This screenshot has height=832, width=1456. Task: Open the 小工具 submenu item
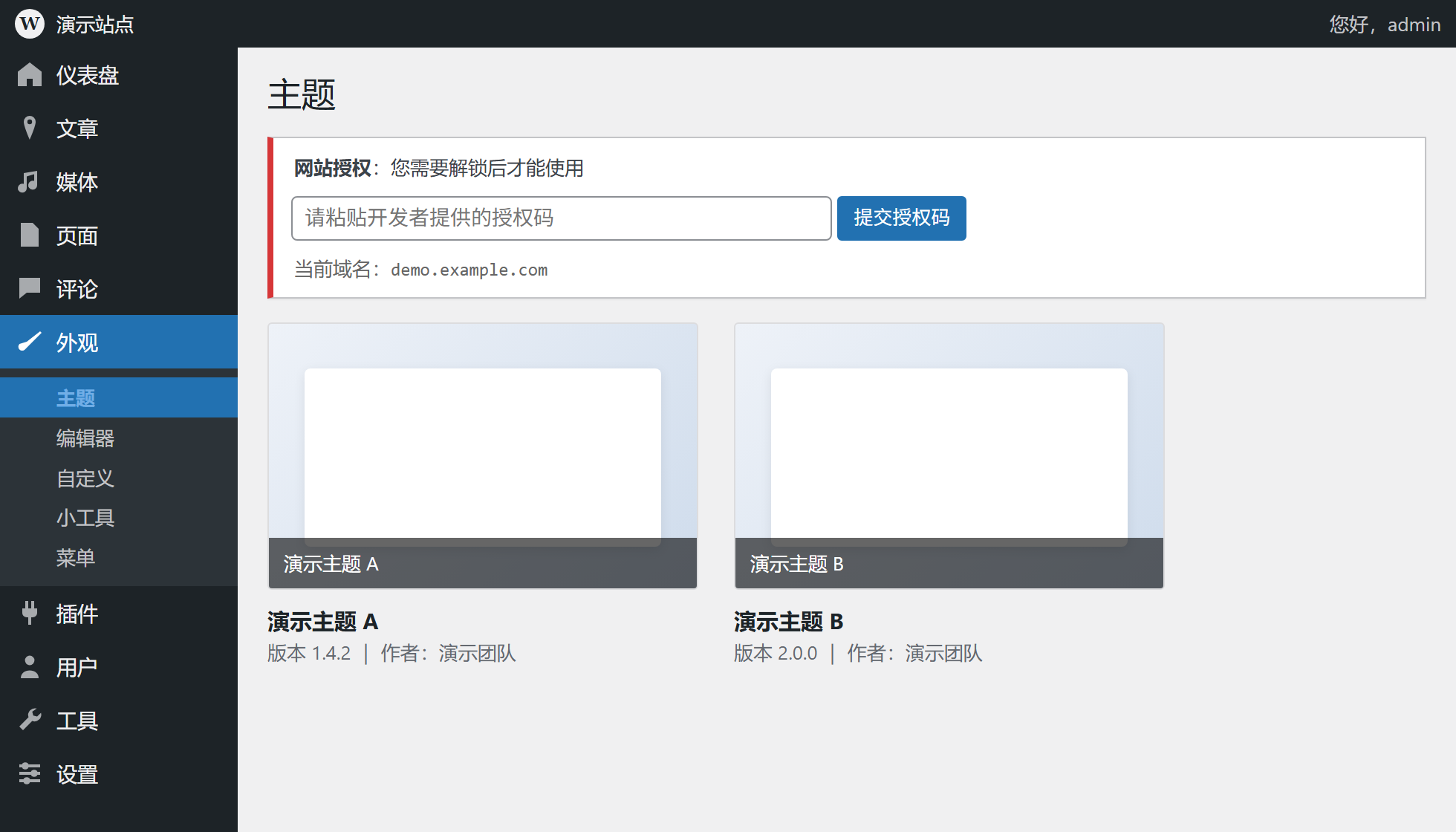pos(119,517)
